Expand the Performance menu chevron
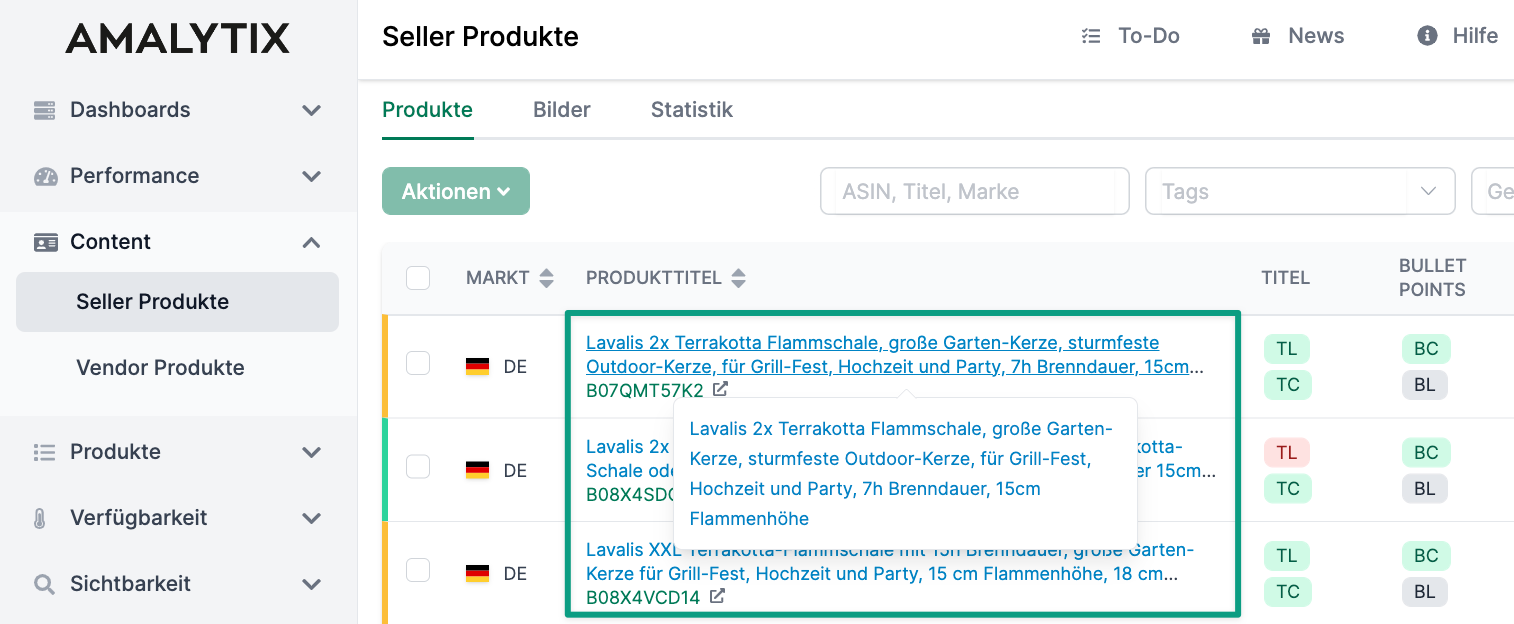Image resolution: width=1514 pixels, height=624 pixels. pos(312,176)
